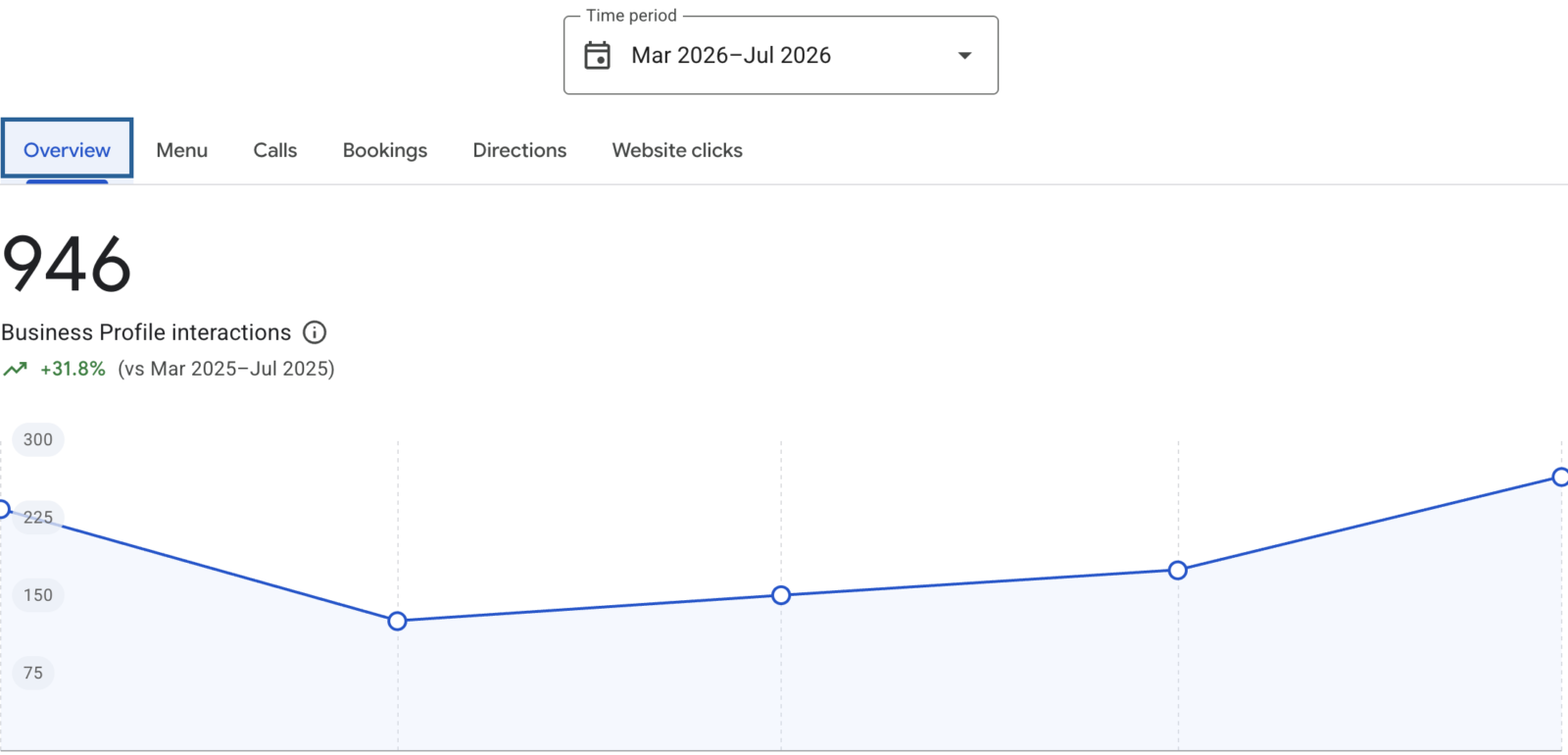Switch to the Menu tab
The image size is (1568, 755).
coord(182,150)
